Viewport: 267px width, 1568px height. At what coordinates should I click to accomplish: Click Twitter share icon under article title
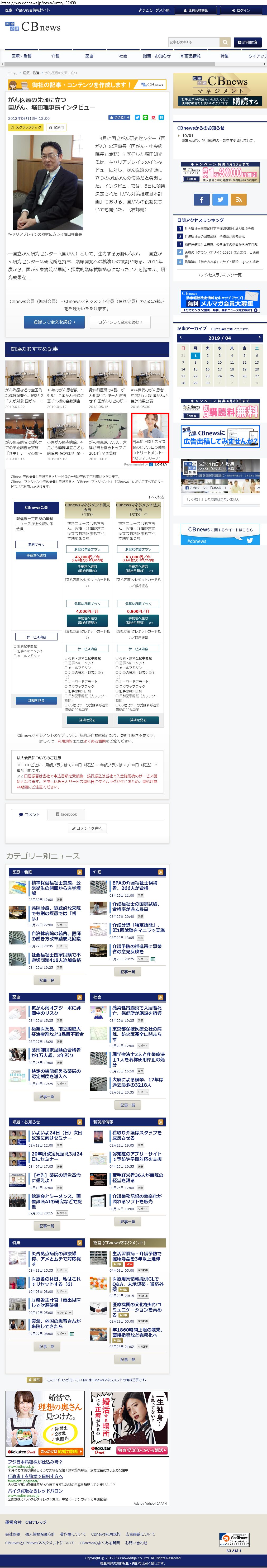point(137,117)
